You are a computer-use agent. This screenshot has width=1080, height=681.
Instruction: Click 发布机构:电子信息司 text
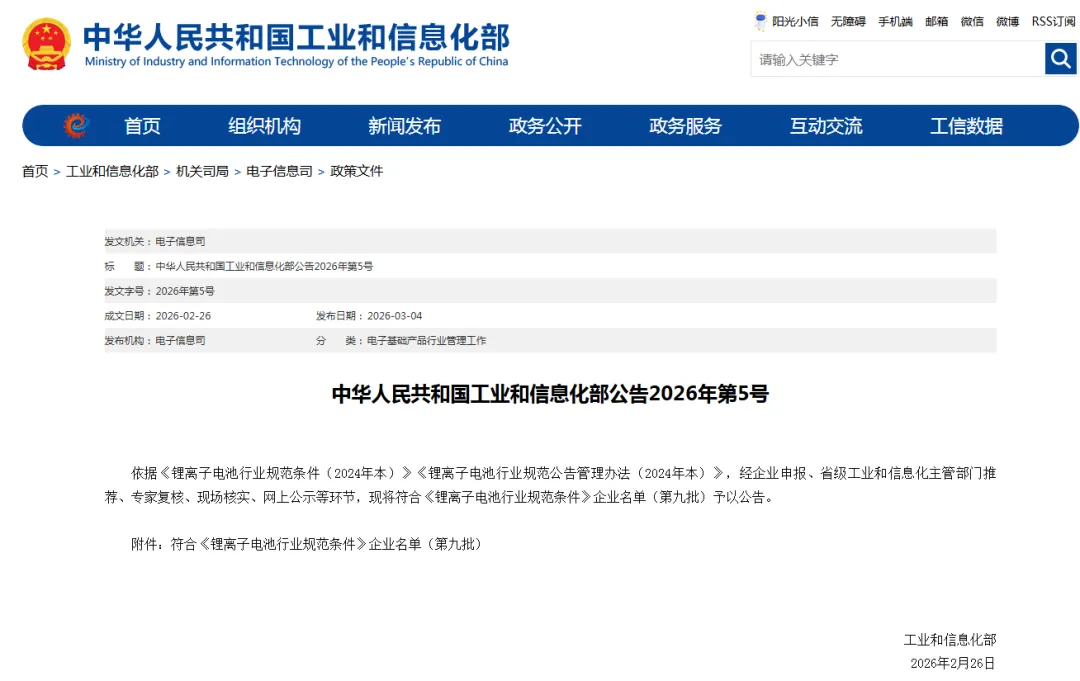coord(155,340)
